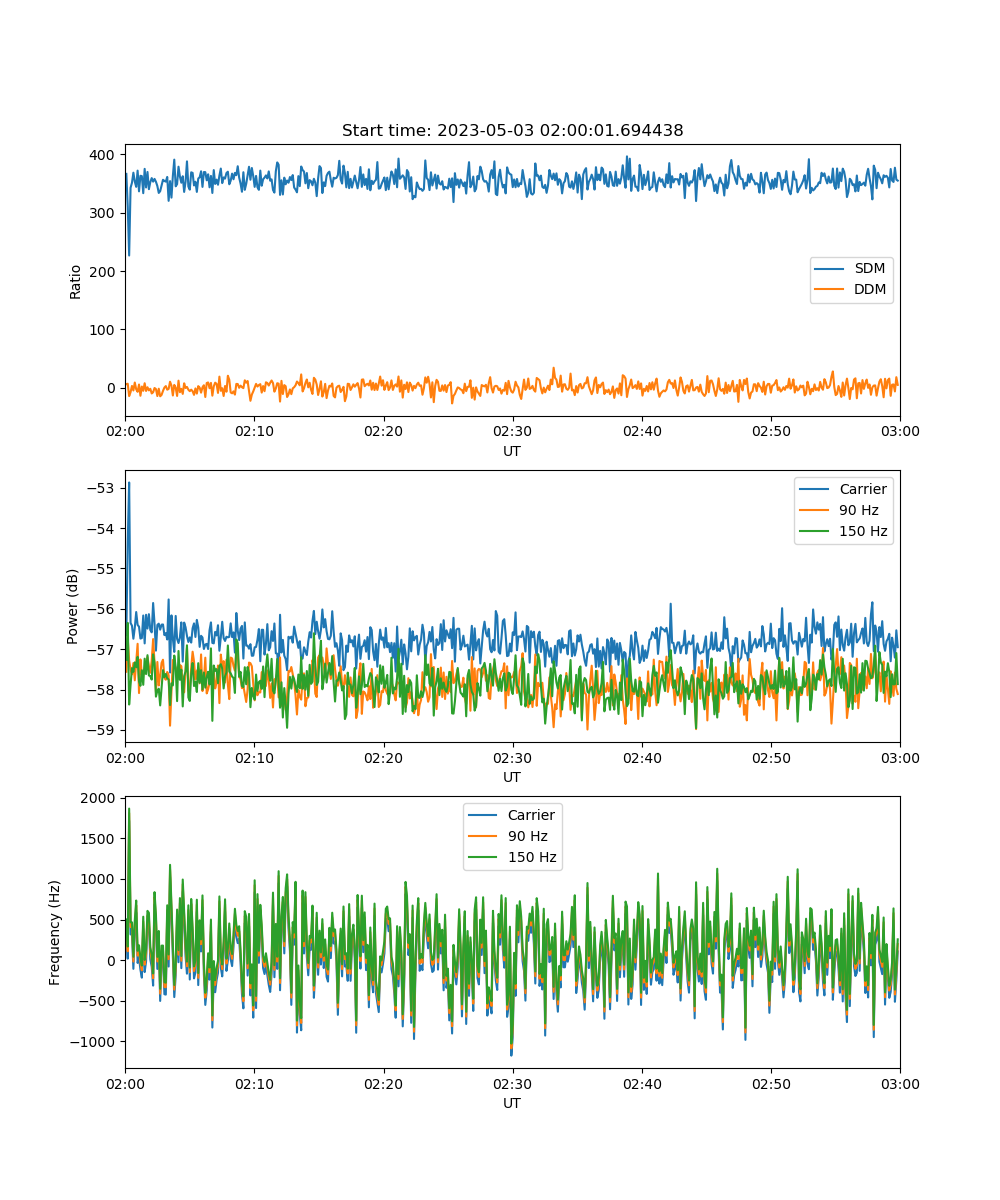
Task: Click the UT label under power plot
Action: tap(512, 777)
